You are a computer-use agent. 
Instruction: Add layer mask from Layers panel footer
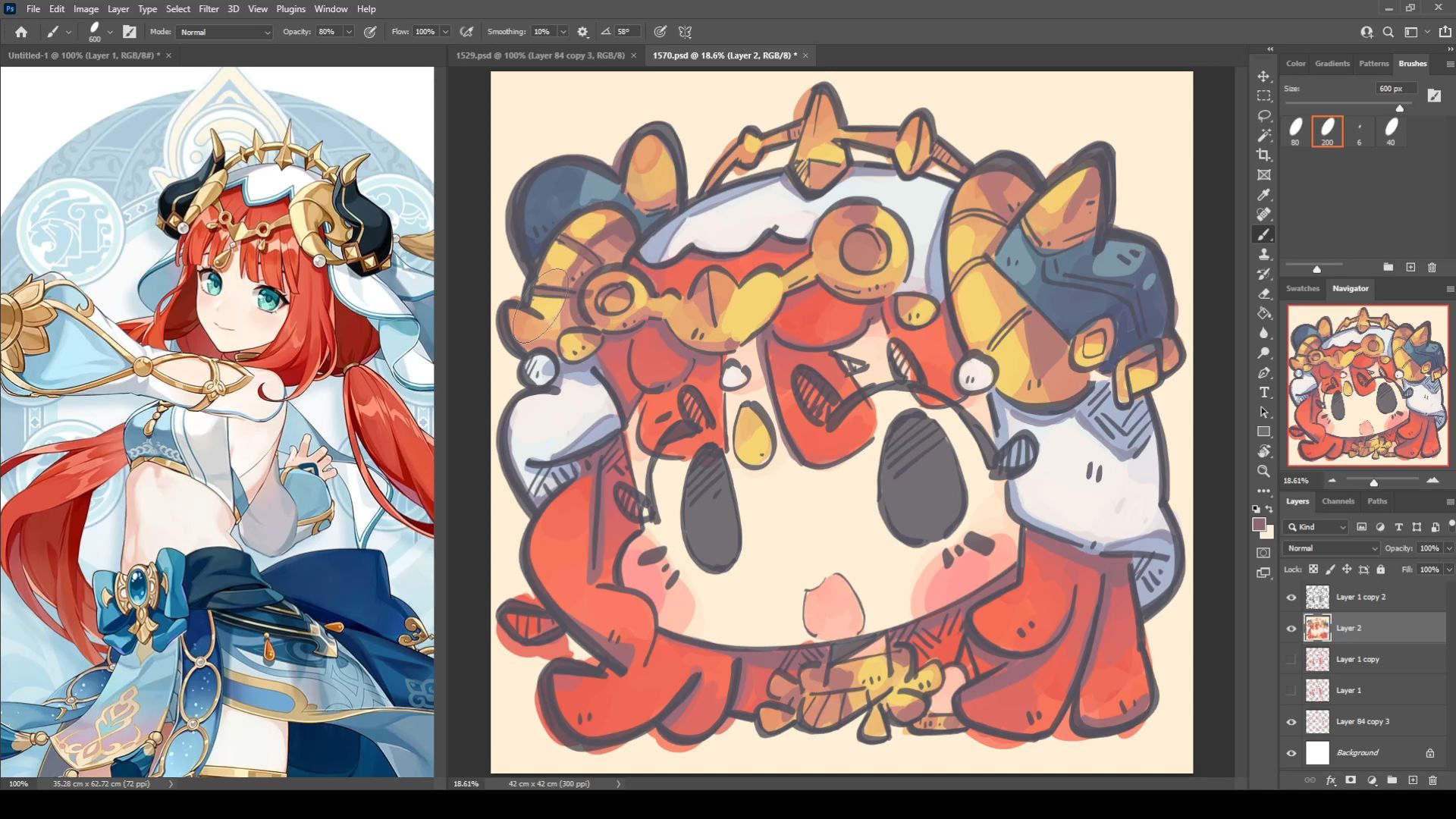point(1351,780)
